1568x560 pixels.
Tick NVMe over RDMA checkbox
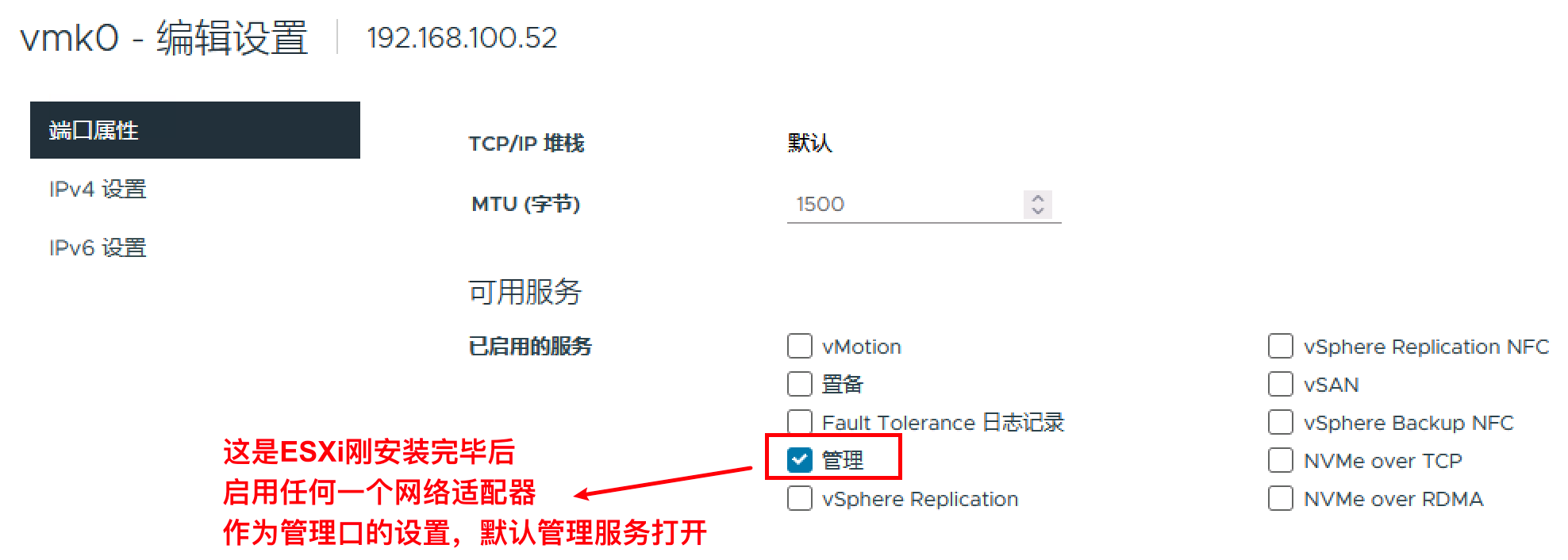coord(1281,498)
